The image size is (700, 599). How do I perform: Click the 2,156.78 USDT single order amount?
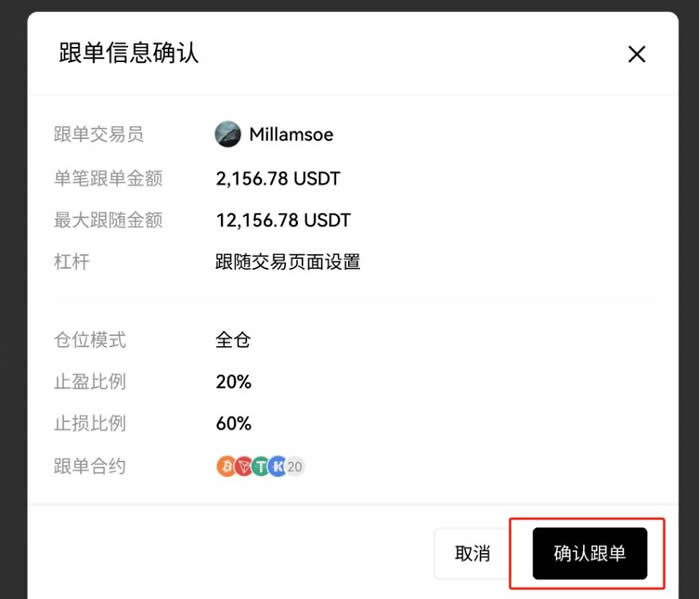pyautogui.click(x=278, y=179)
